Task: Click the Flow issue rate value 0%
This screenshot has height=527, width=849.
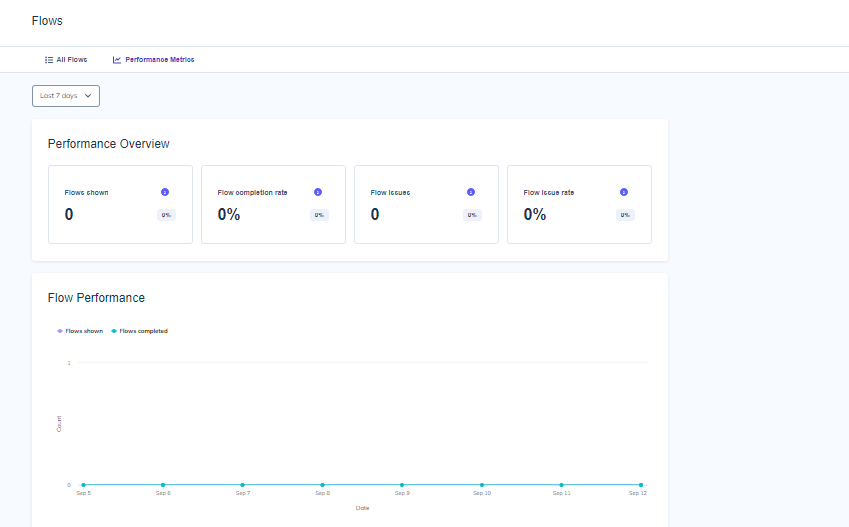Action: point(535,214)
